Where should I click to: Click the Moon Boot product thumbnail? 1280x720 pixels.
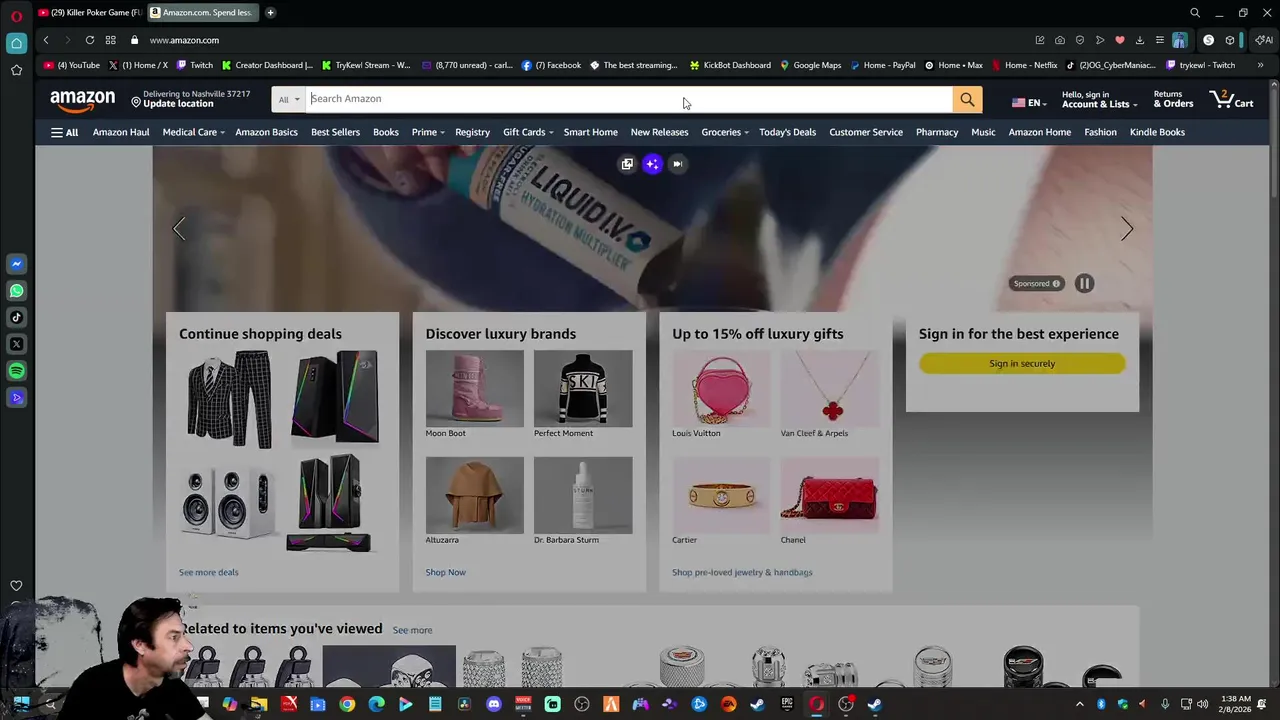coord(474,389)
